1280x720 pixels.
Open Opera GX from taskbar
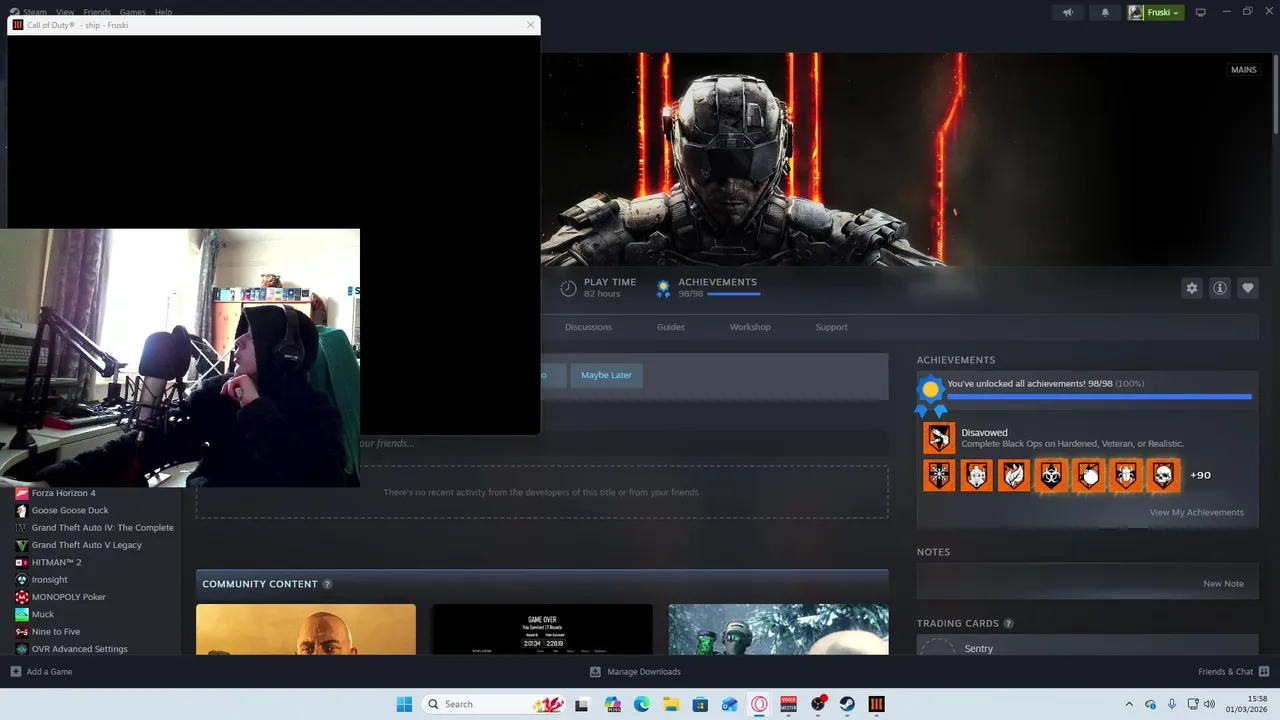click(759, 704)
